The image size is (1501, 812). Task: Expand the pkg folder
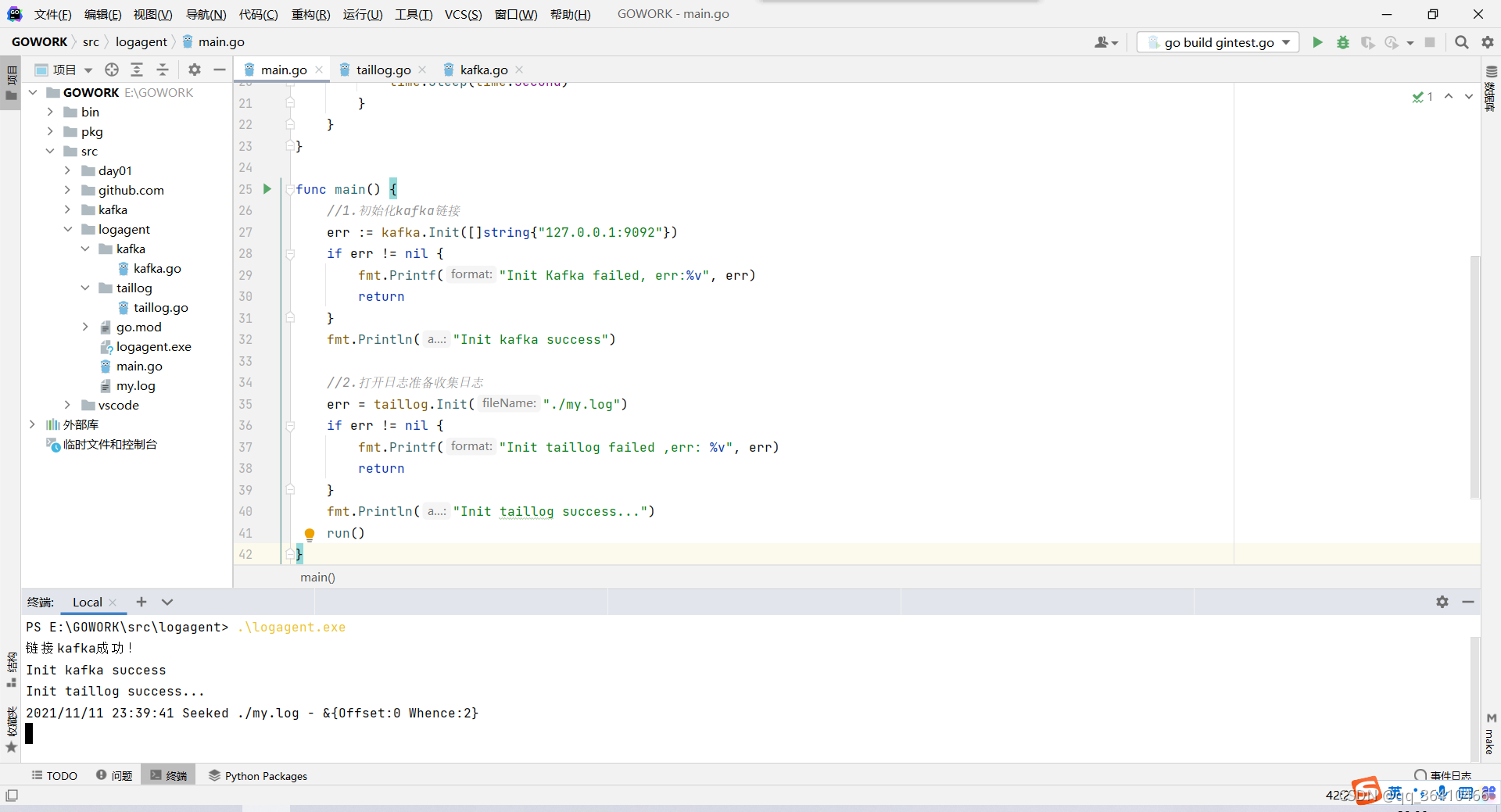(x=50, y=131)
